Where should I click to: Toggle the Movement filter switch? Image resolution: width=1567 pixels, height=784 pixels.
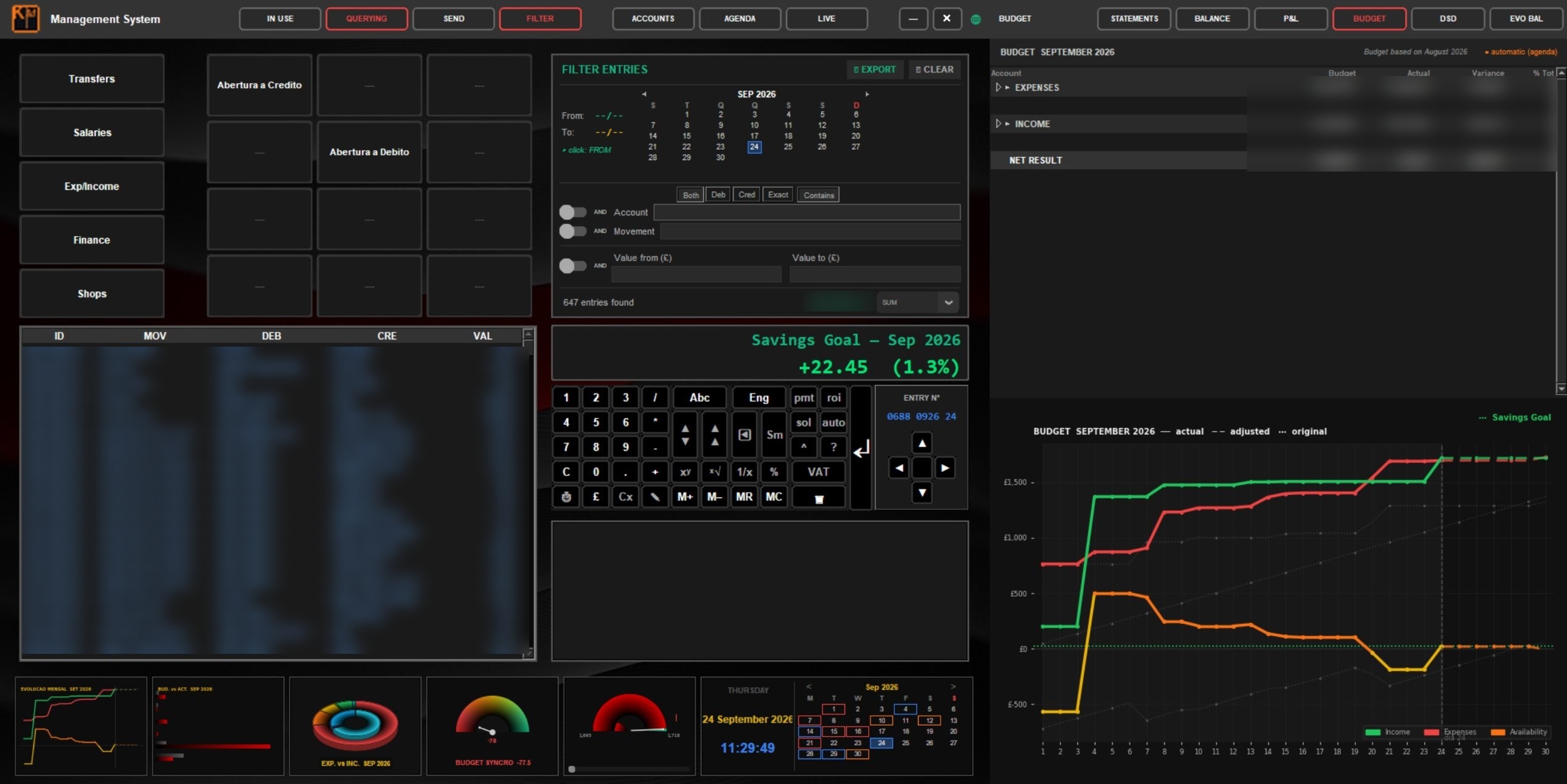[572, 231]
